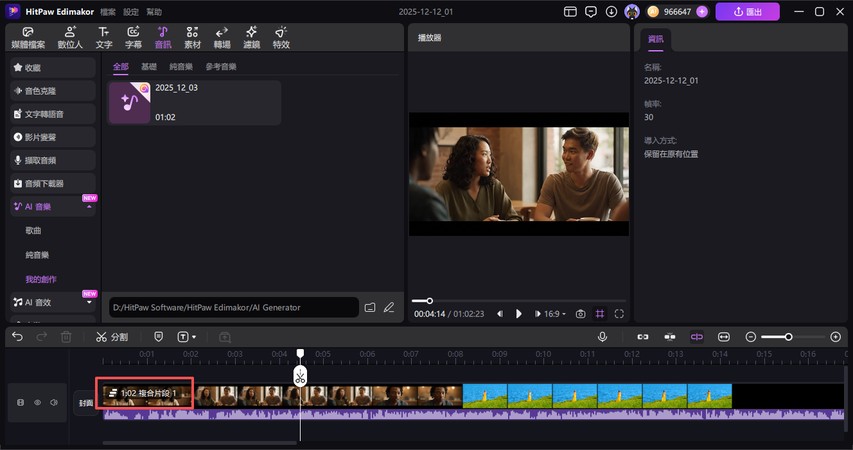Mute the track with speaker icon
This screenshot has height=450, width=853.
(54, 403)
